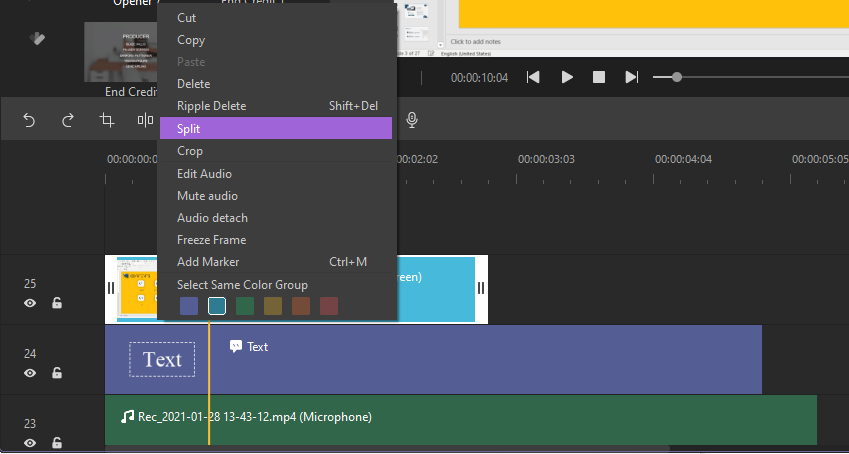Click right trim handle of screen clip
Image resolution: width=849 pixels, height=454 pixels.
tap(481, 288)
